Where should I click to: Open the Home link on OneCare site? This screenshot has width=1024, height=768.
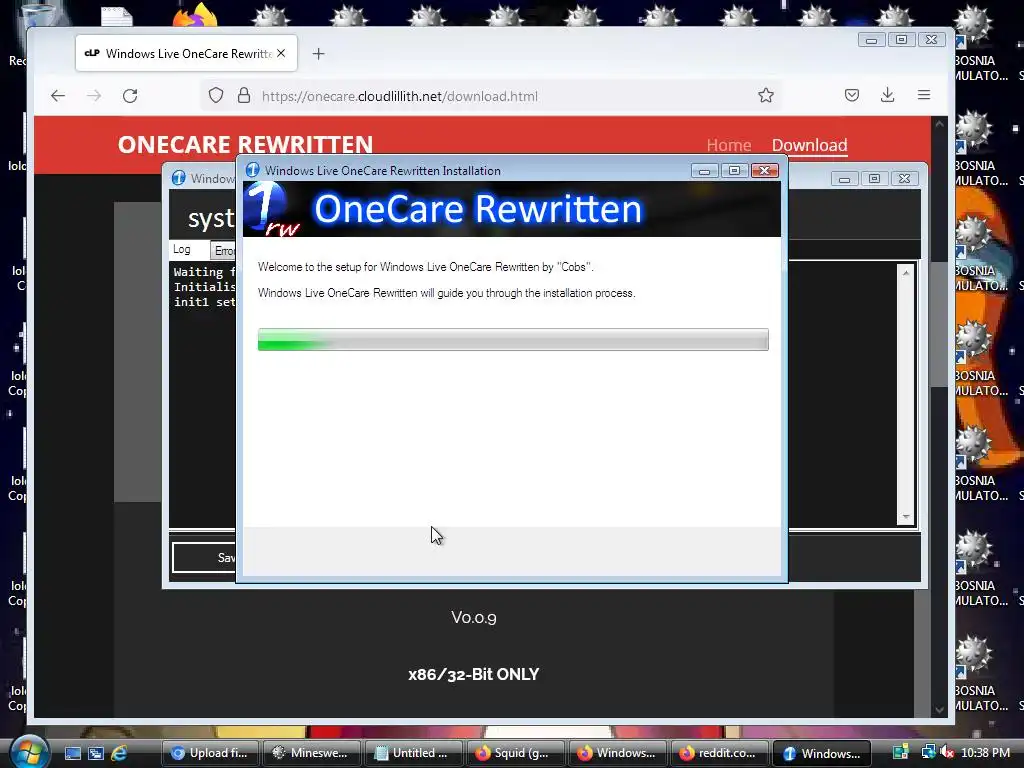729,145
